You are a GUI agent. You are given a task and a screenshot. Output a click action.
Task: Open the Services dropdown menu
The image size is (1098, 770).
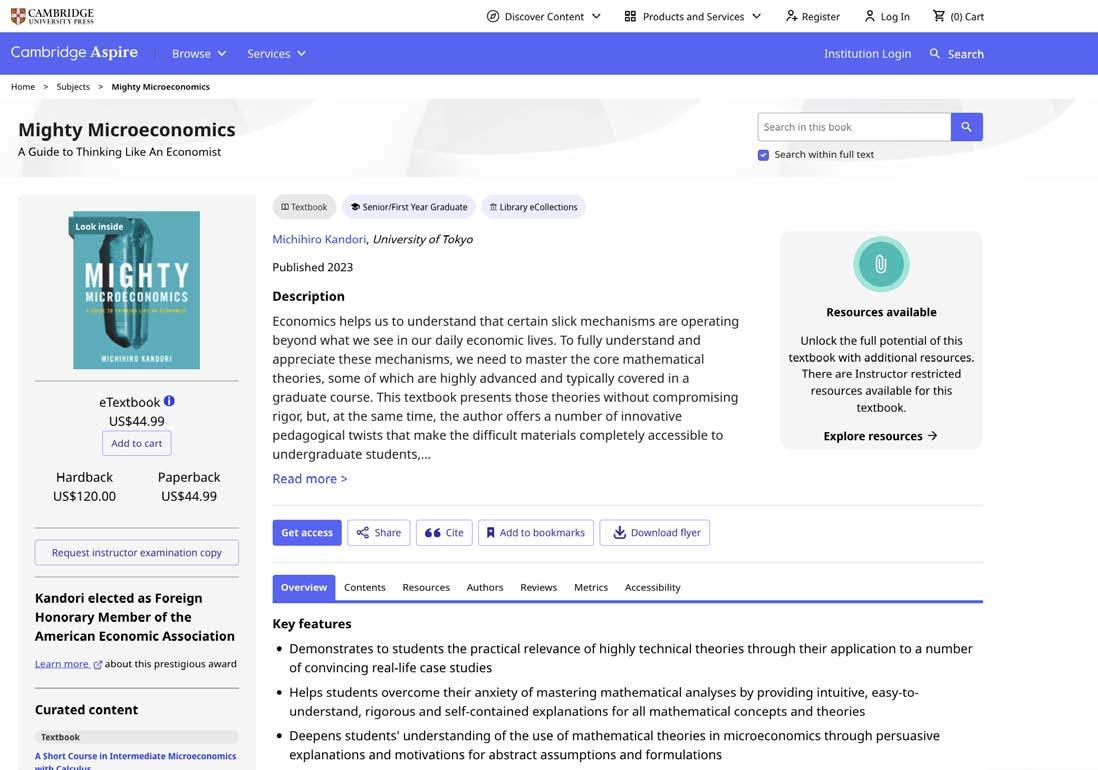[x=276, y=53]
